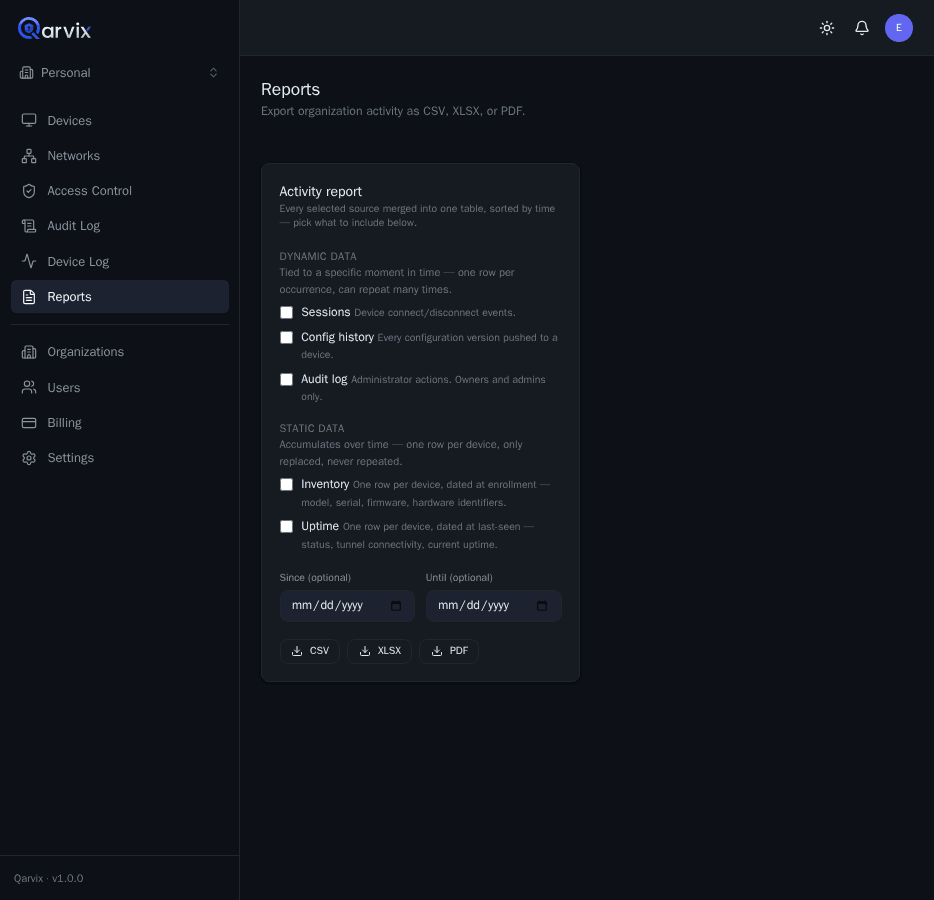This screenshot has width=934, height=900.
Task: Click the Organizations building icon
Action: 29,352
